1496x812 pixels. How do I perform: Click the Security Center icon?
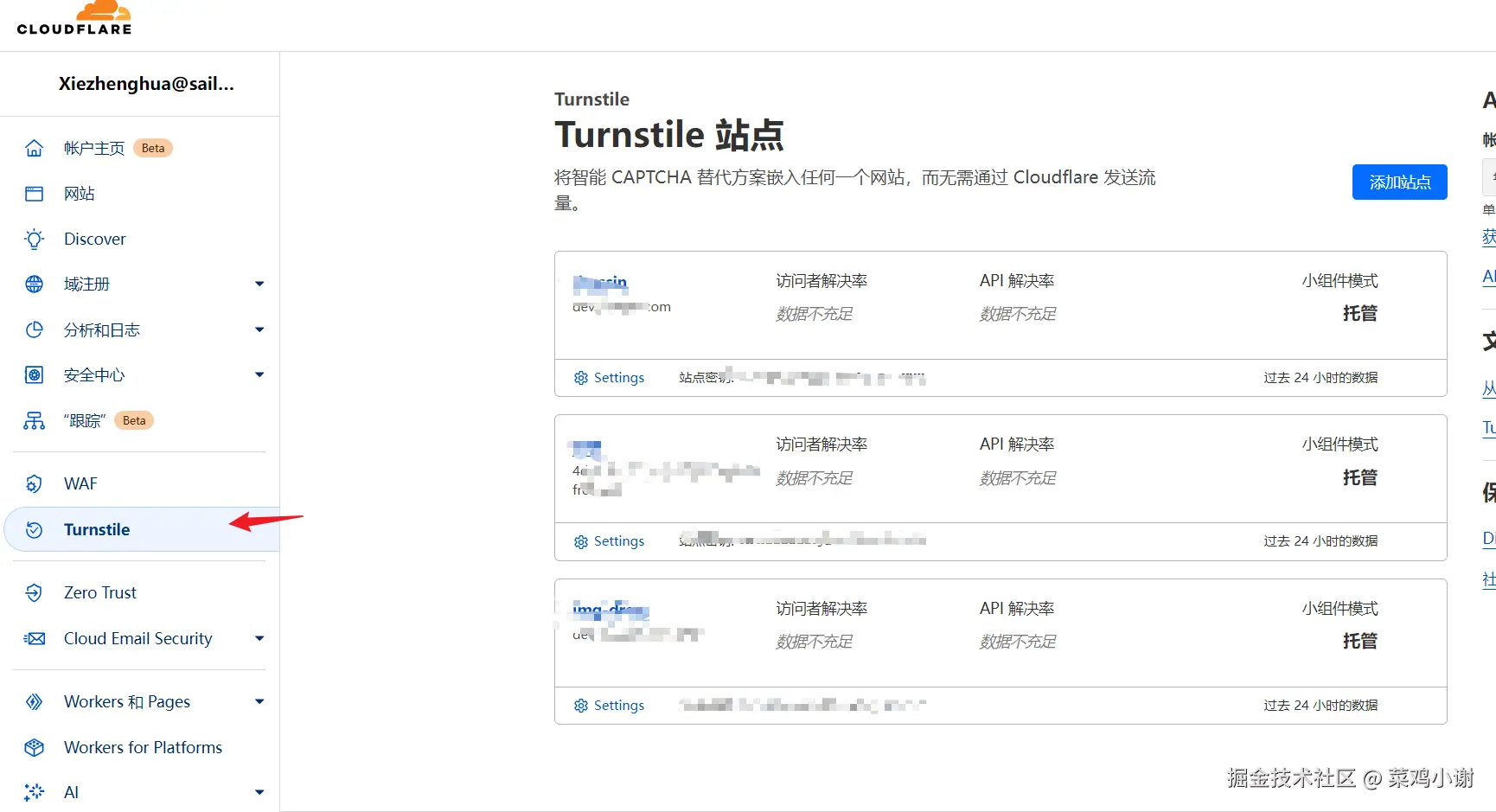(35, 374)
